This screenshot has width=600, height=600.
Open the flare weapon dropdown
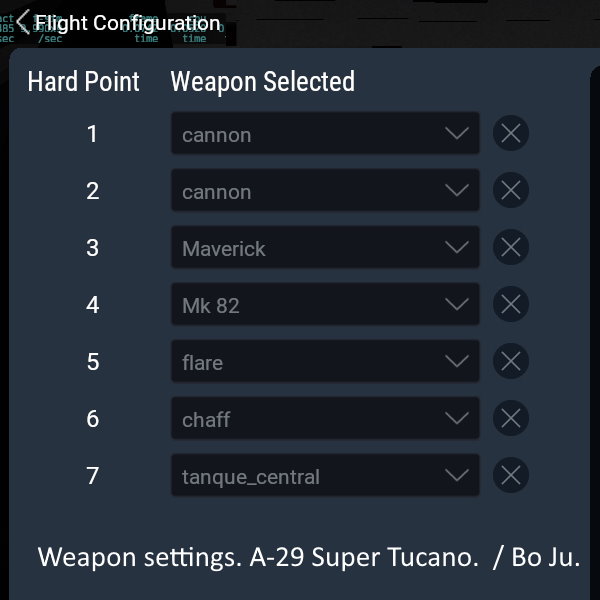(324, 362)
